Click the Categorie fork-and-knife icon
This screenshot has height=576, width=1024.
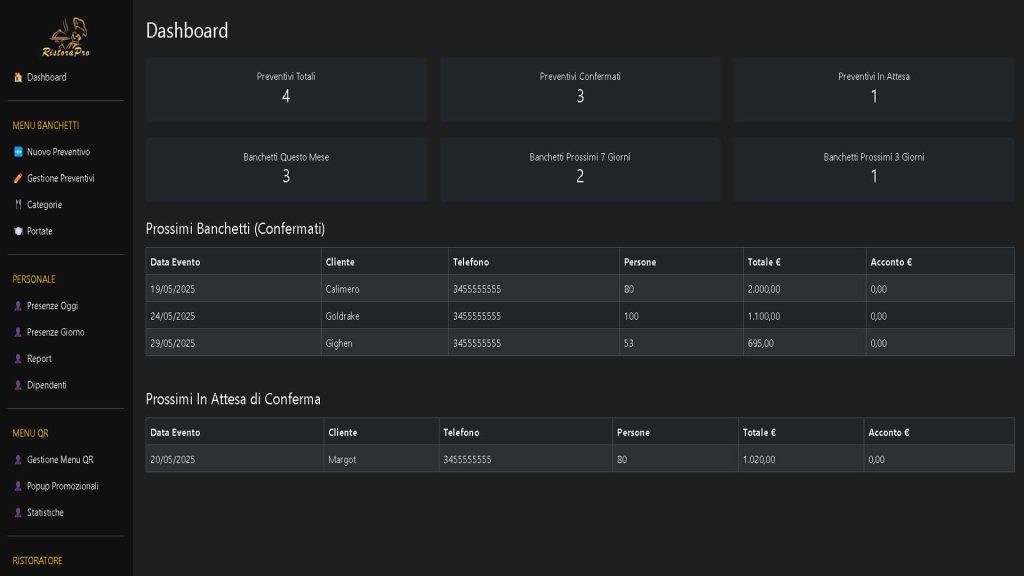[18, 205]
